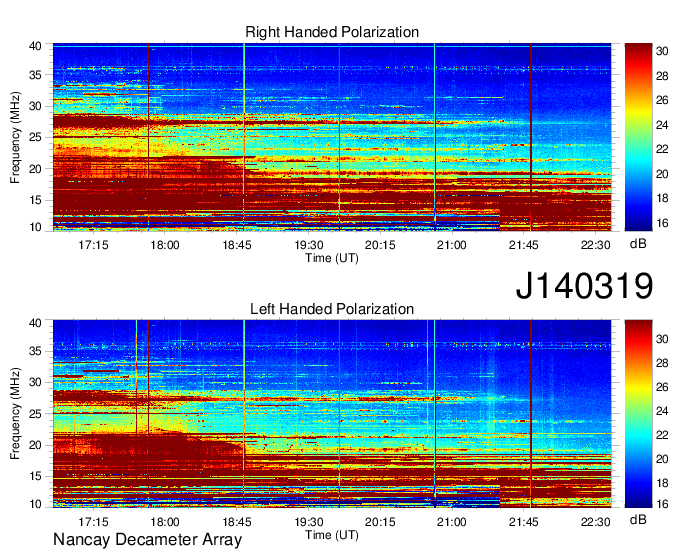
Task: Click the 18:00 time tick on the Right Handed plot
Action: click(165, 245)
